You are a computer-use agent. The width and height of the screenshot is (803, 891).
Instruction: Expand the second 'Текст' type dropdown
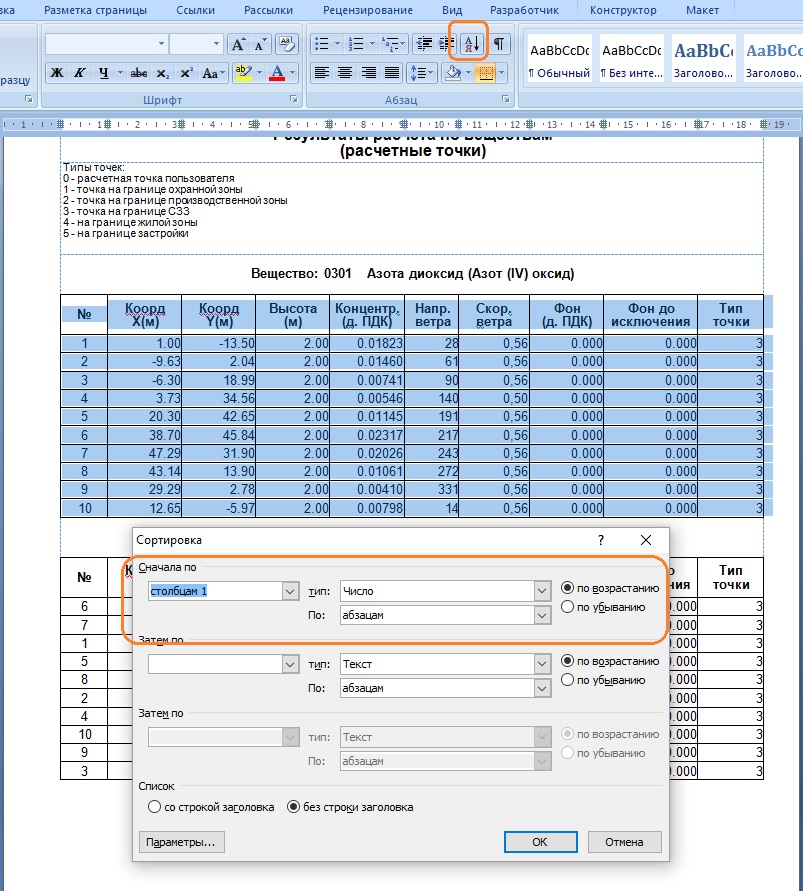(542, 663)
